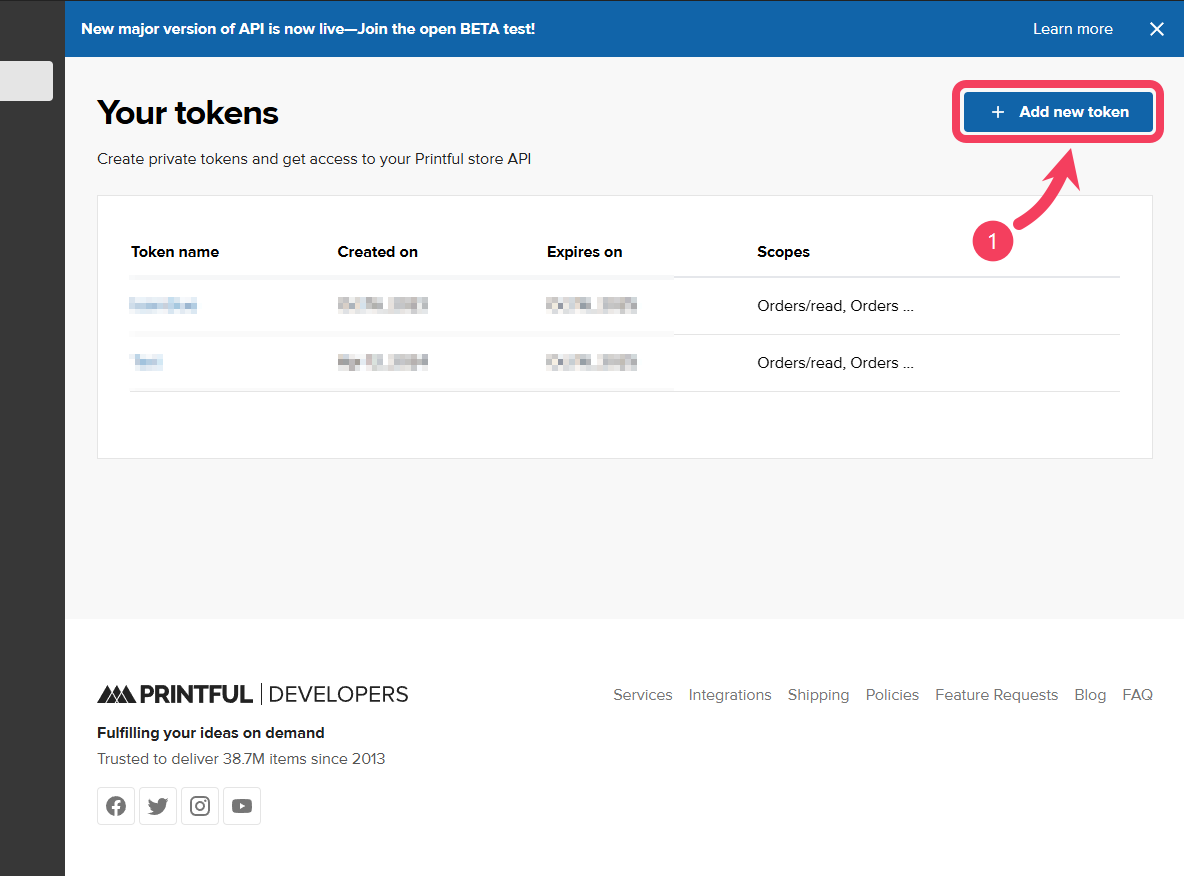Open the Instagram social icon
The image size is (1184, 876).
click(200, 806)
